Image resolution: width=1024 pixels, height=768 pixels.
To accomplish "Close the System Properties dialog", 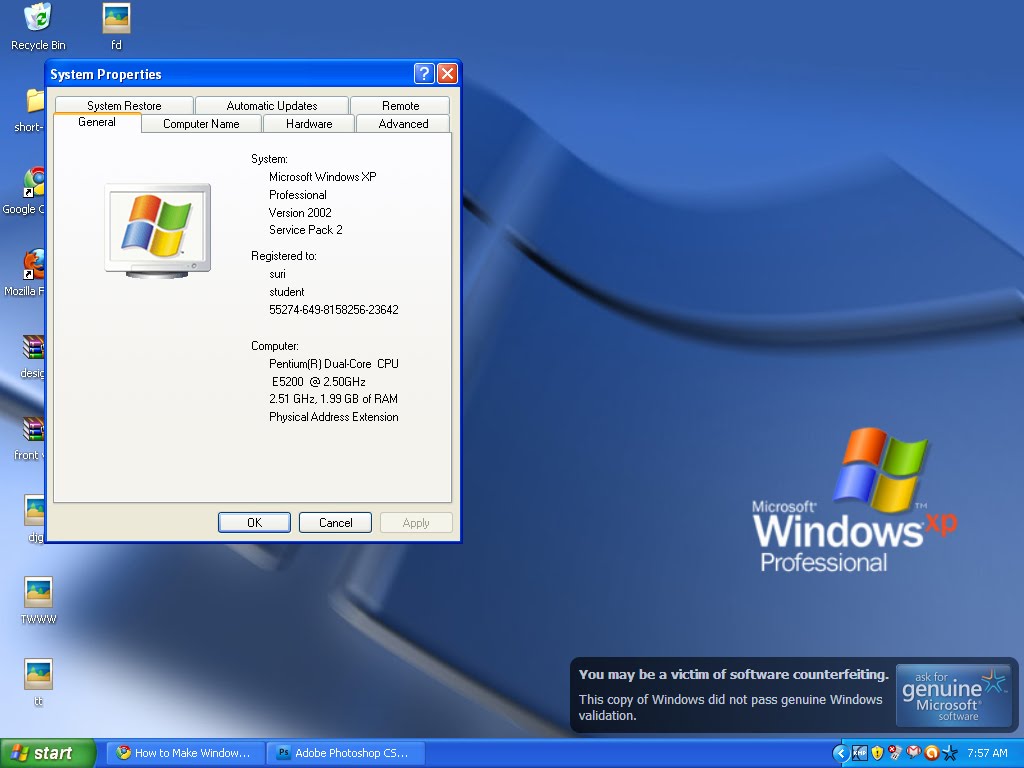I will point(447,73).
